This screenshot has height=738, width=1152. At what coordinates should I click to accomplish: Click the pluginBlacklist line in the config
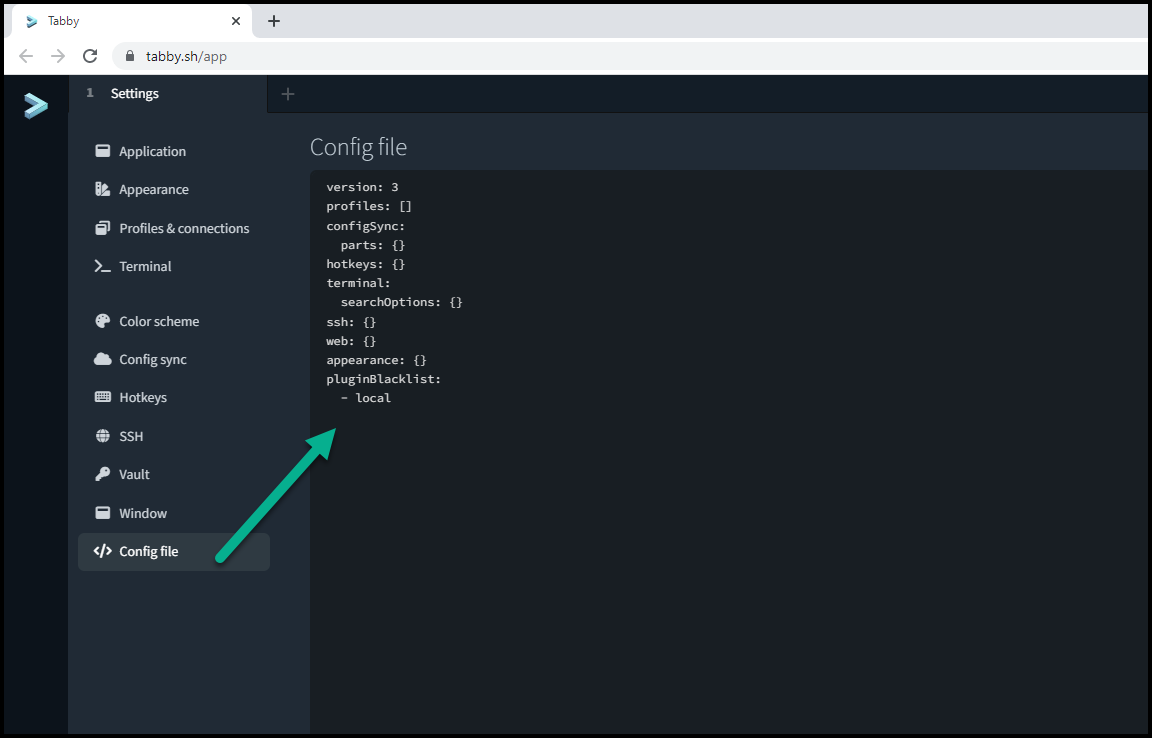[383, 378]
